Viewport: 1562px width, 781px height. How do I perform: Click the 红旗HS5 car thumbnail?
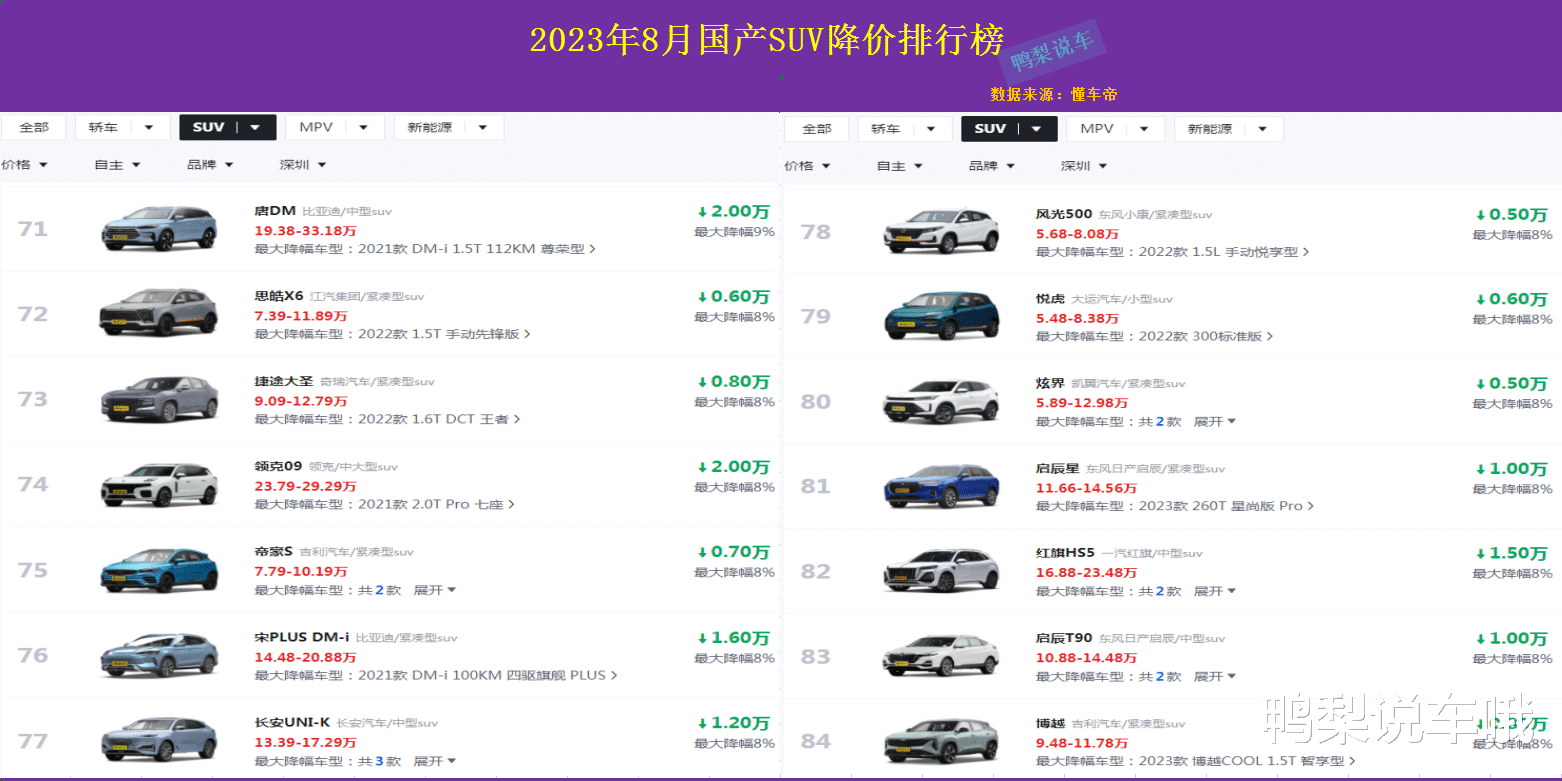(942, 571)
